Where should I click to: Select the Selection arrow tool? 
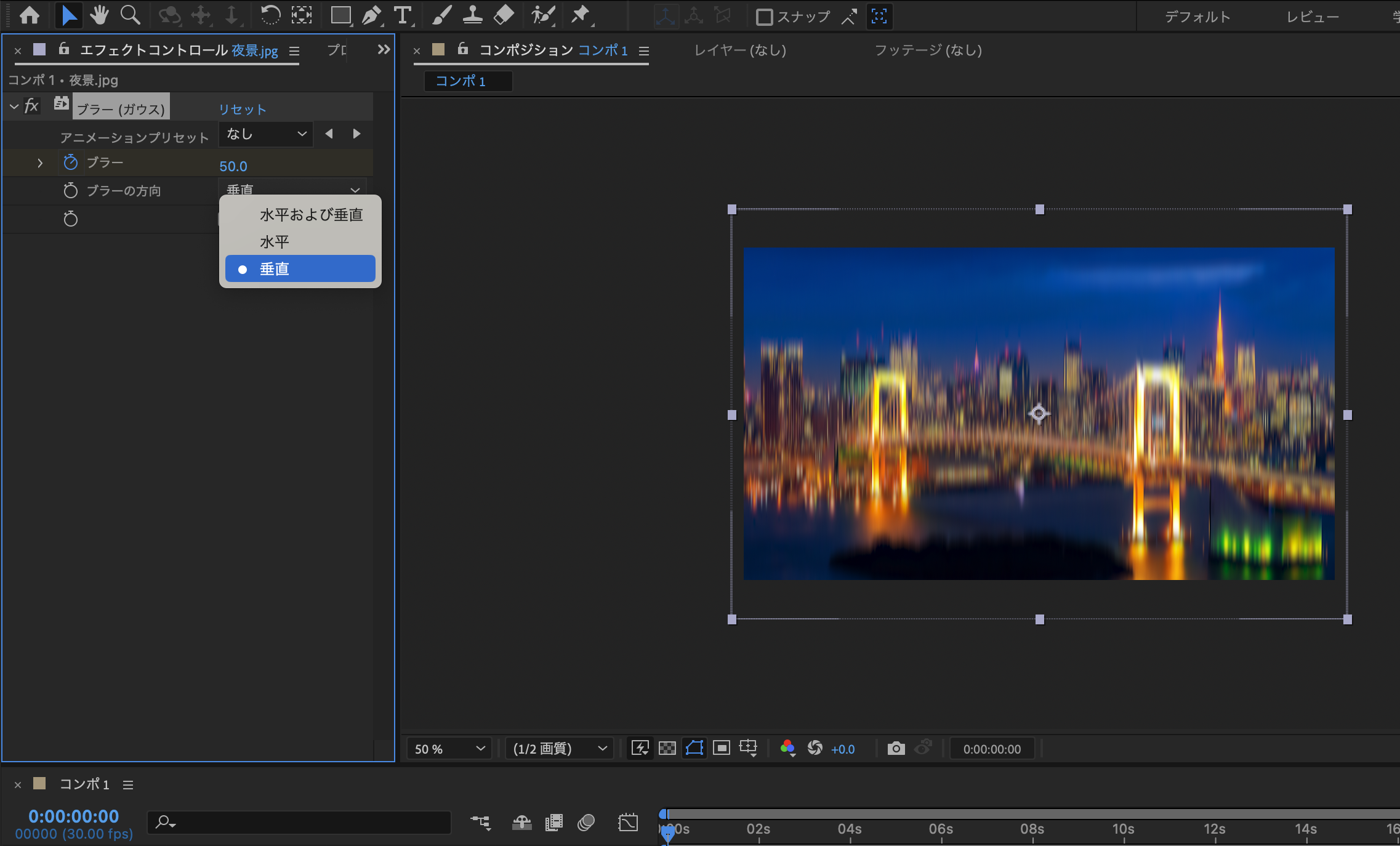68,15
